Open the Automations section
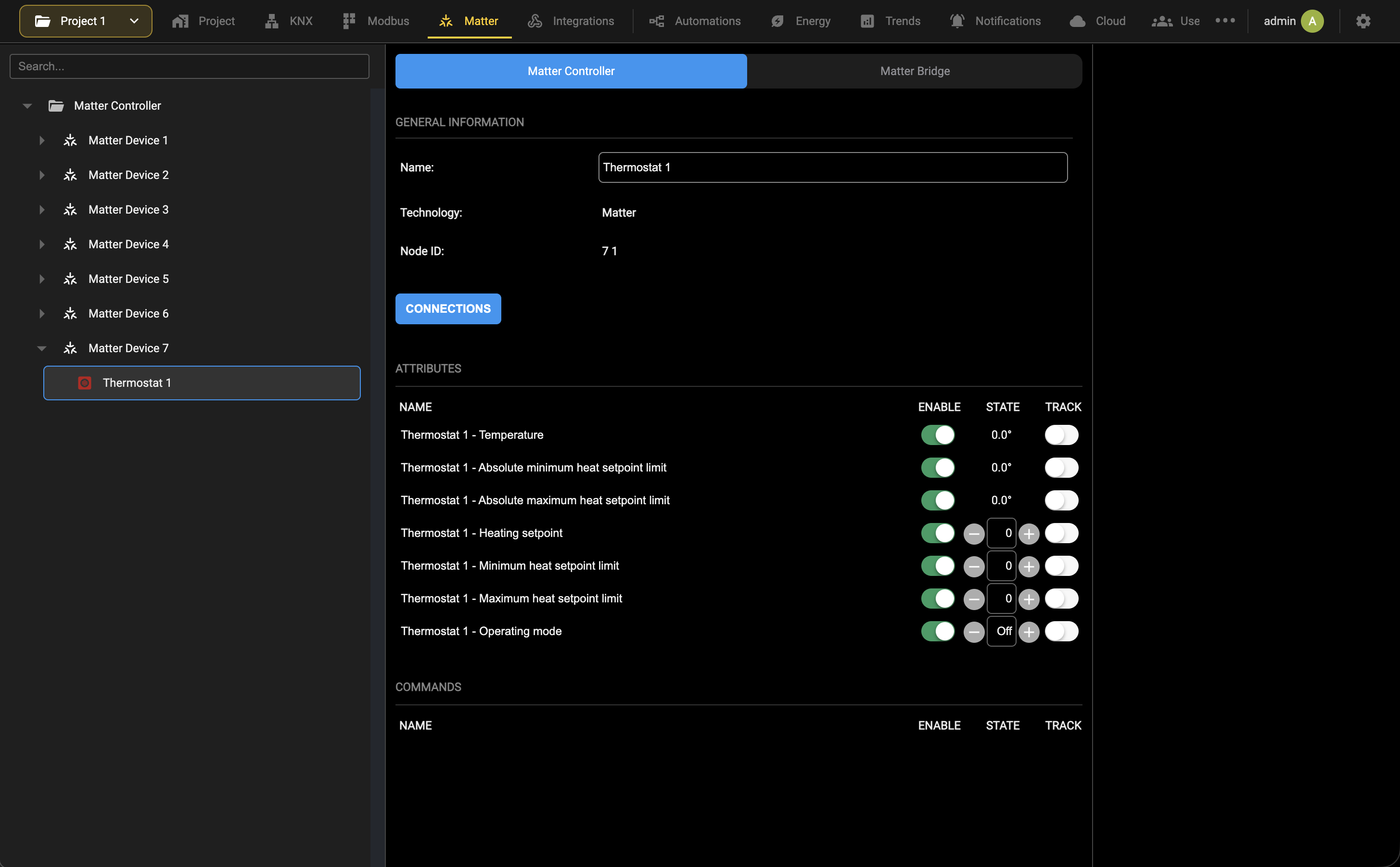1400x867 pixels. 695,21
